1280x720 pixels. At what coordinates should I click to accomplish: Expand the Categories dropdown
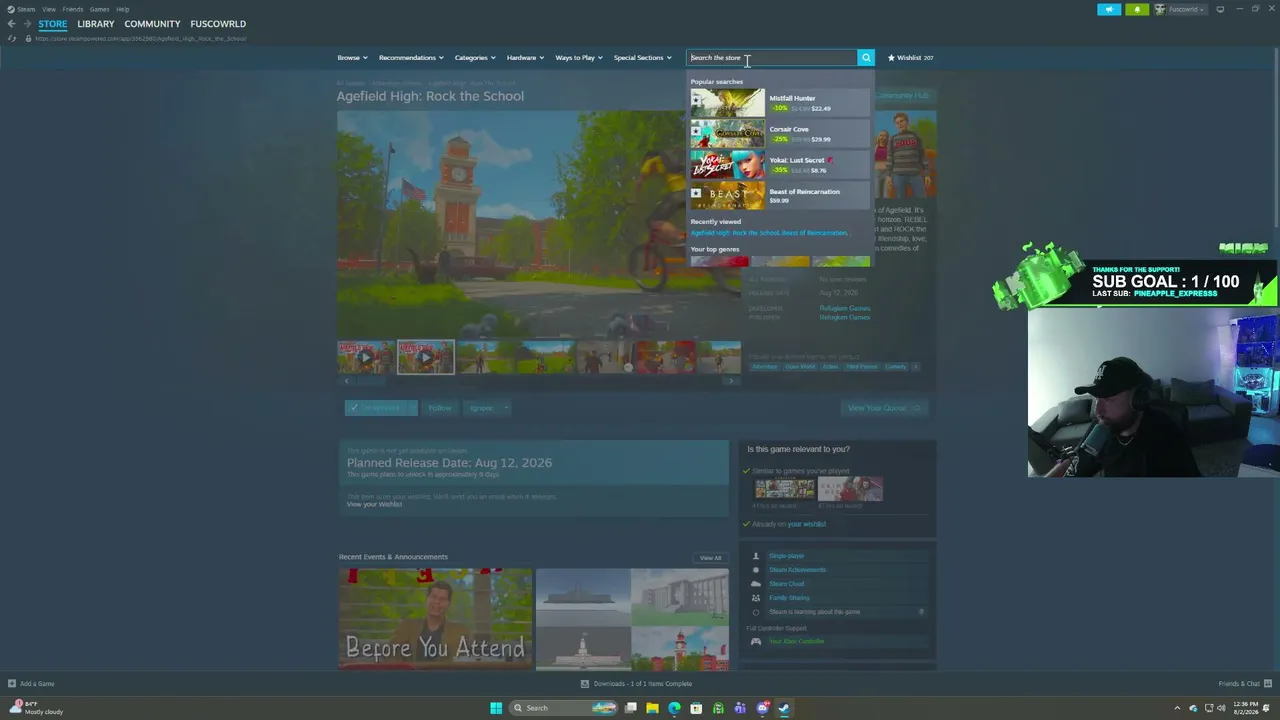tap(475, 58)
